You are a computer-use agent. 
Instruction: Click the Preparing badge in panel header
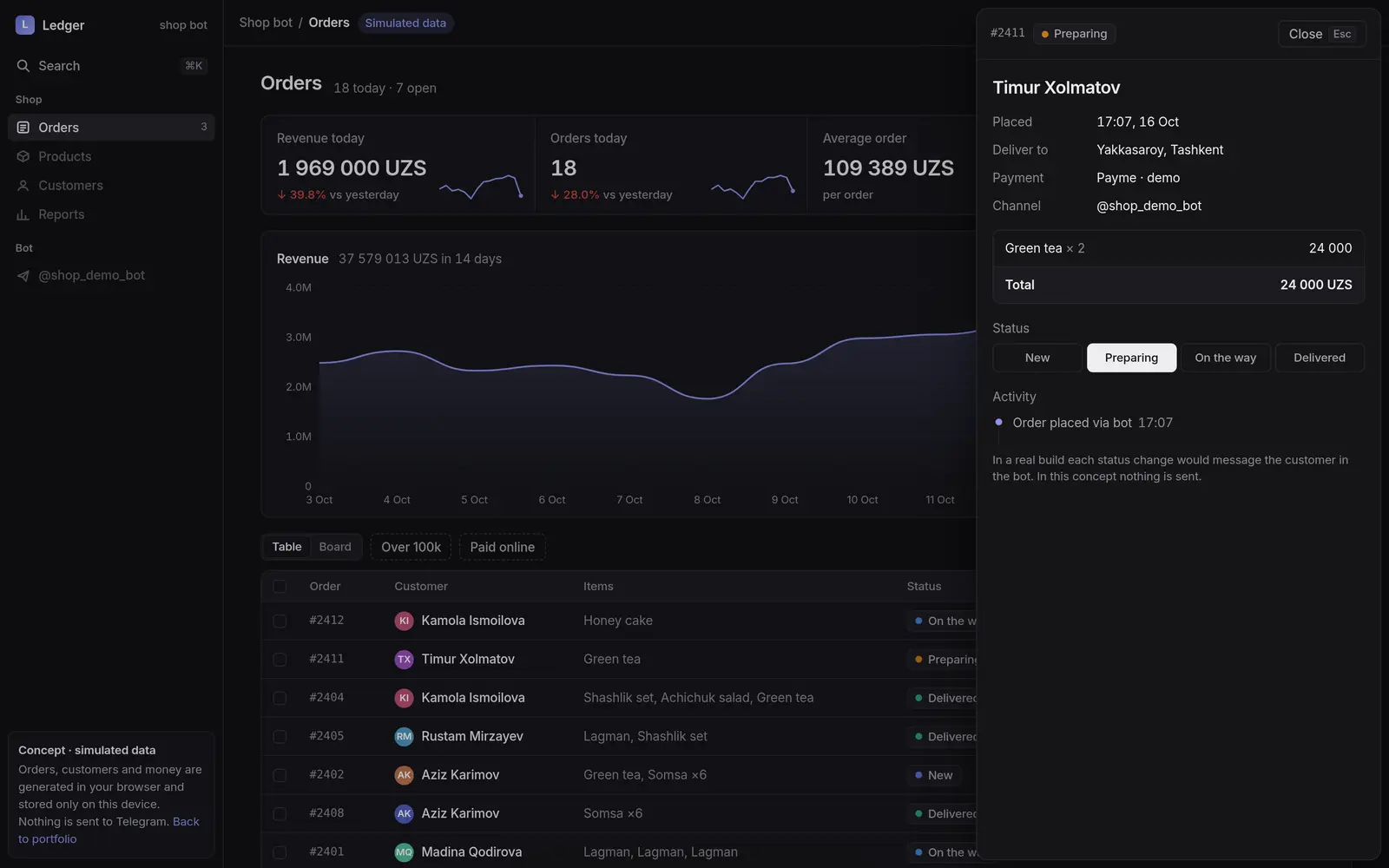[x=1075, y=34]
